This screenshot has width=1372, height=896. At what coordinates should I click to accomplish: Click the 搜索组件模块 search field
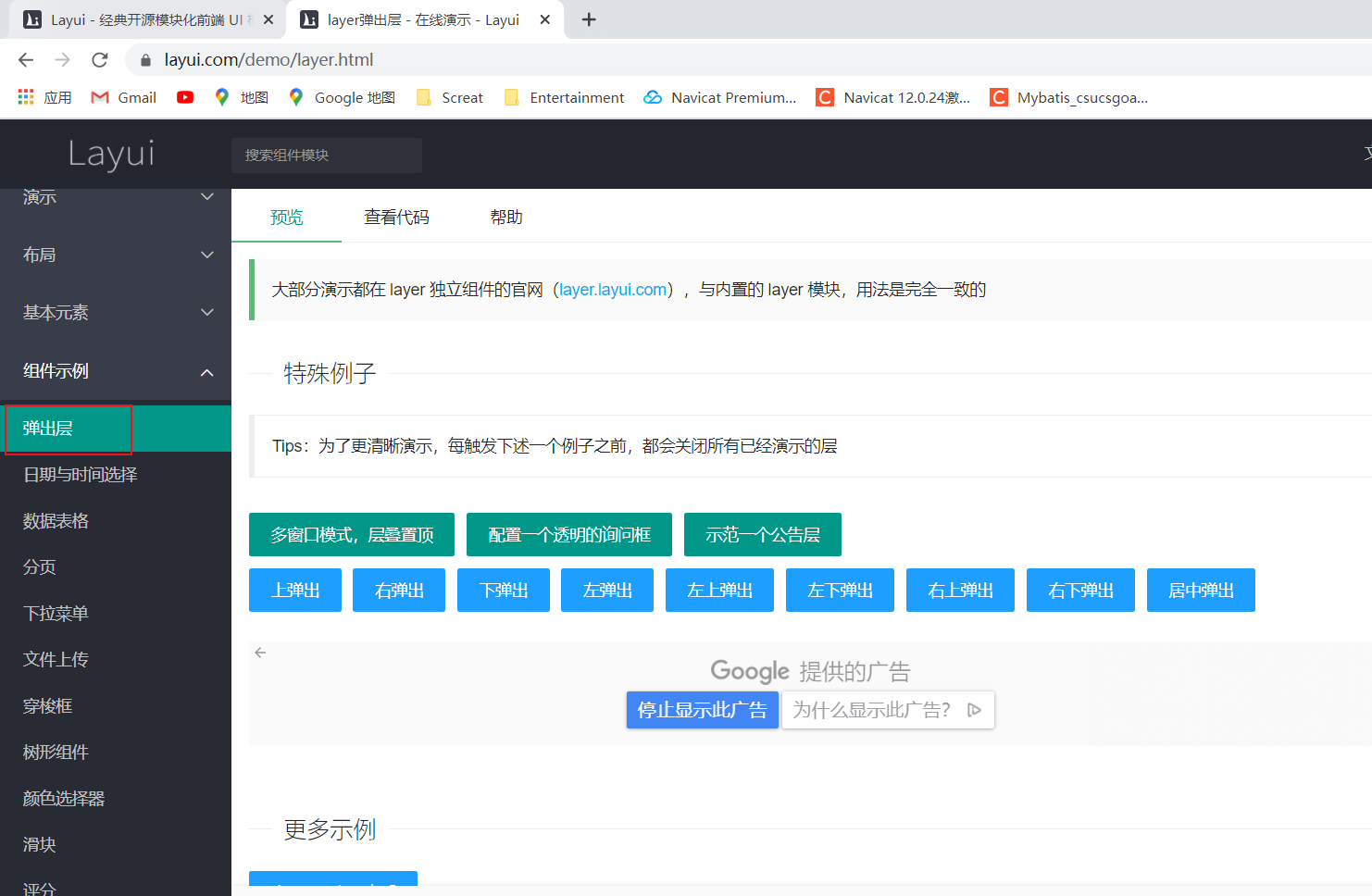(326, 155)
